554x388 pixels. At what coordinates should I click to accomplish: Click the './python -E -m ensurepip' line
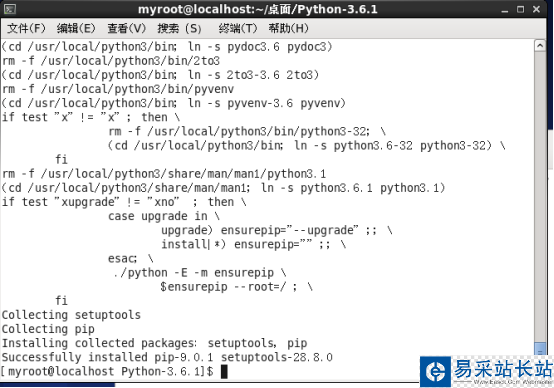click(200, 272)
